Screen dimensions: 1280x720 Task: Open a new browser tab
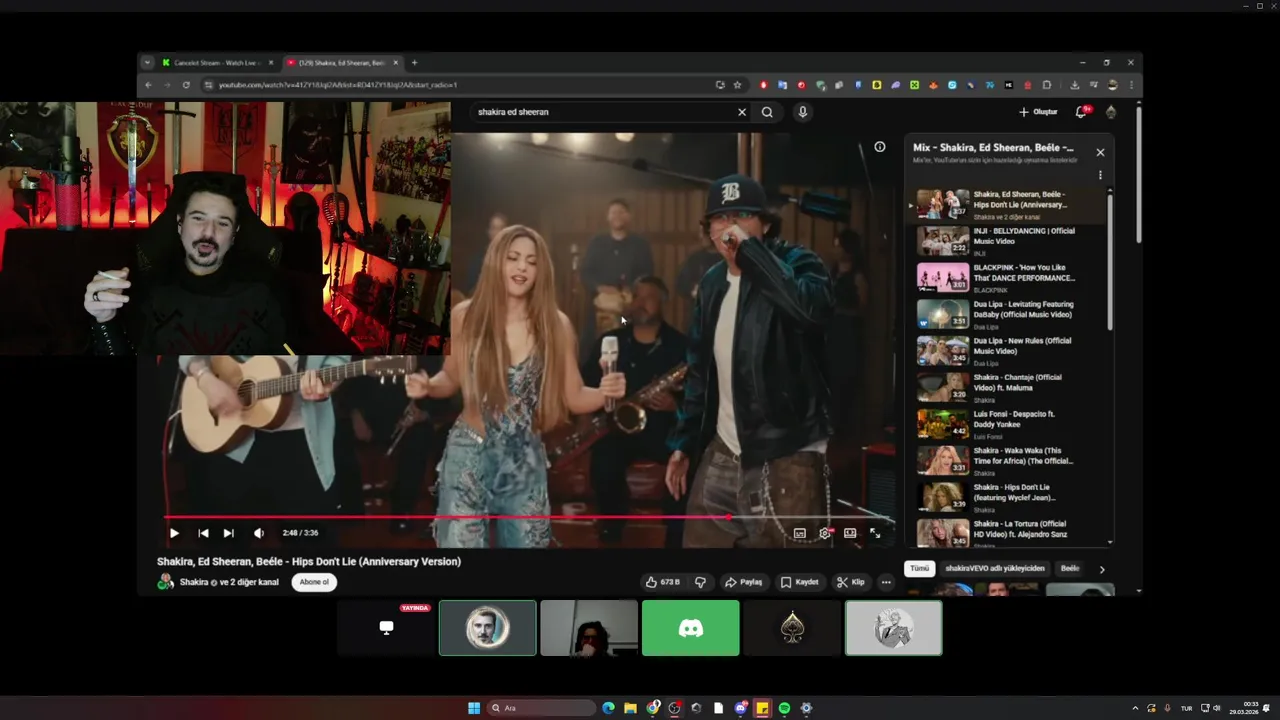[414, 63]
